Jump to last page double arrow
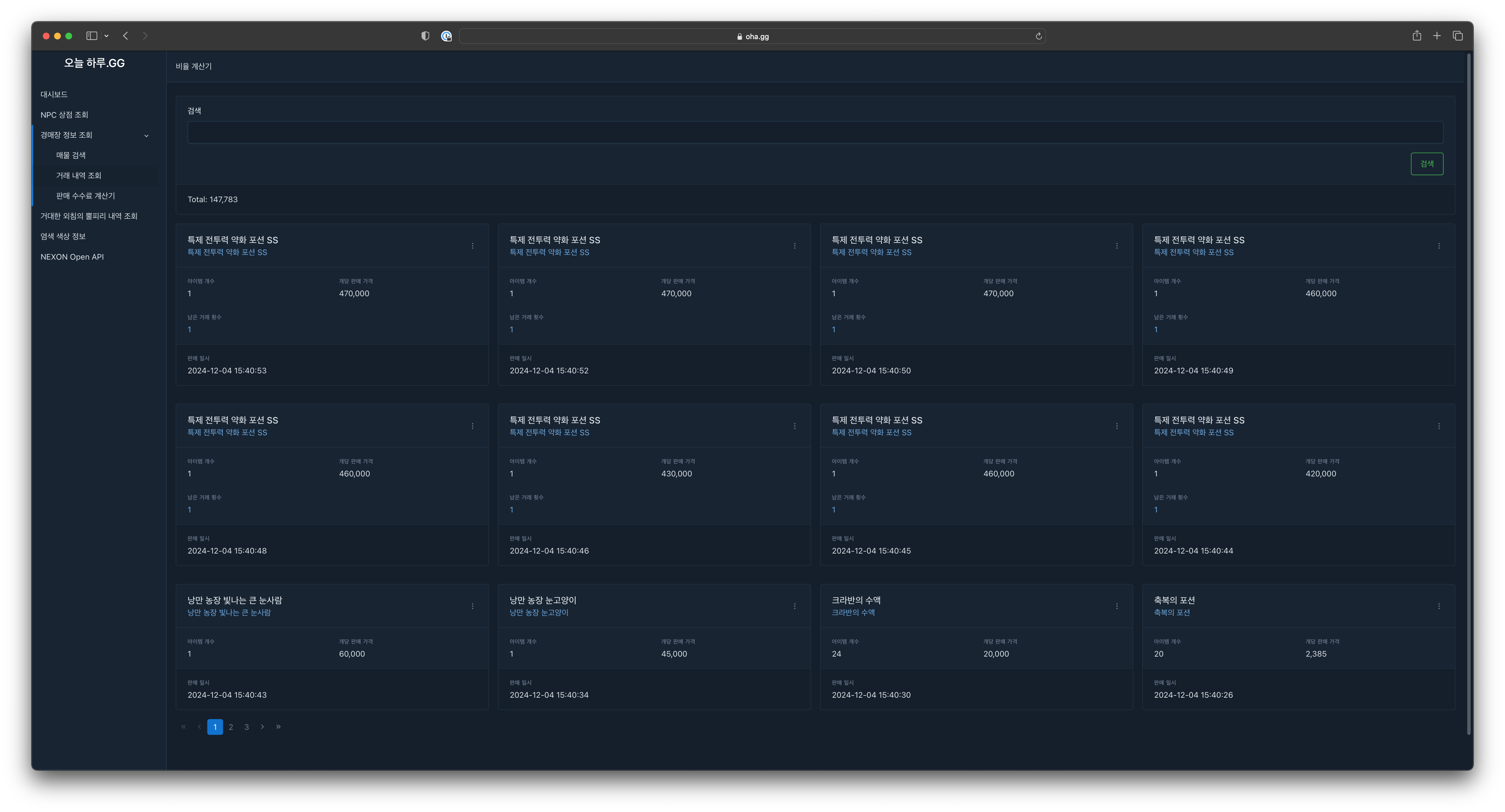1505x812 pixels. 278,727
